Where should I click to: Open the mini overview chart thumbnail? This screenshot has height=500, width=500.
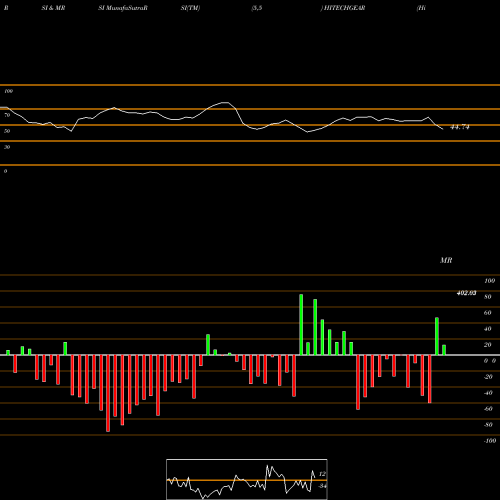[x=247, y=479]
